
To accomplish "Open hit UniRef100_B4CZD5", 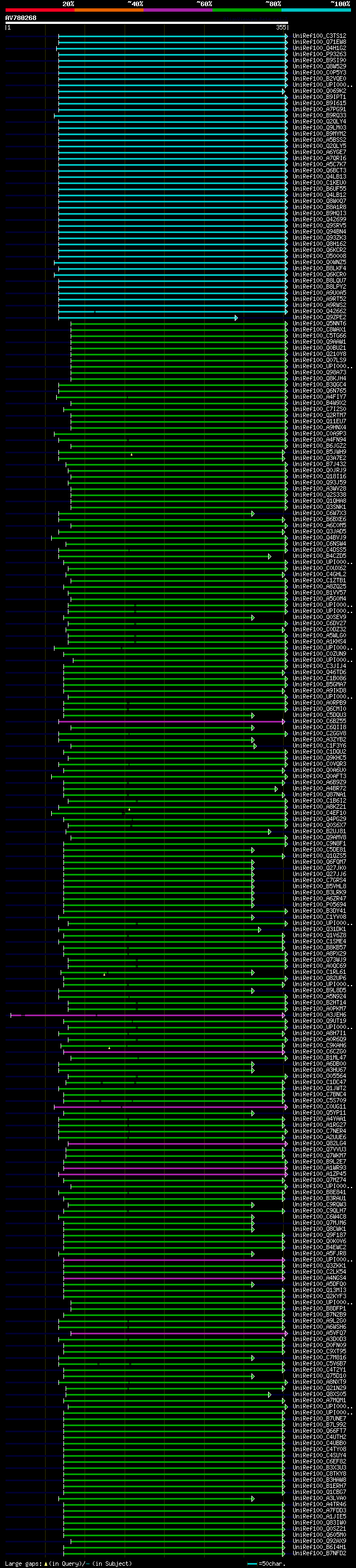I will click(x=319, y=556).
